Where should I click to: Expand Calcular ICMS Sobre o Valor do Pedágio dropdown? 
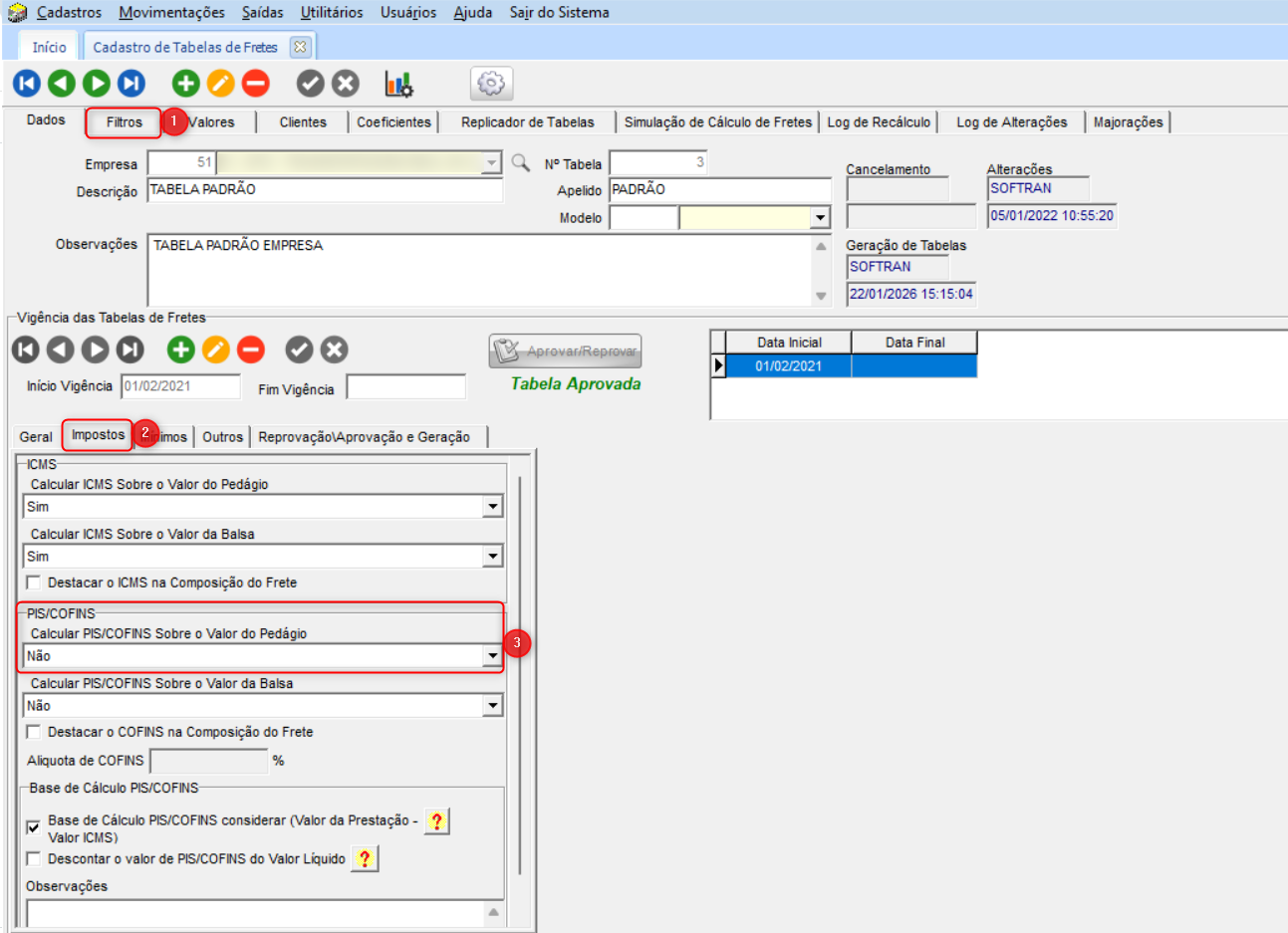pyautogui.click(x=492, y=507)
